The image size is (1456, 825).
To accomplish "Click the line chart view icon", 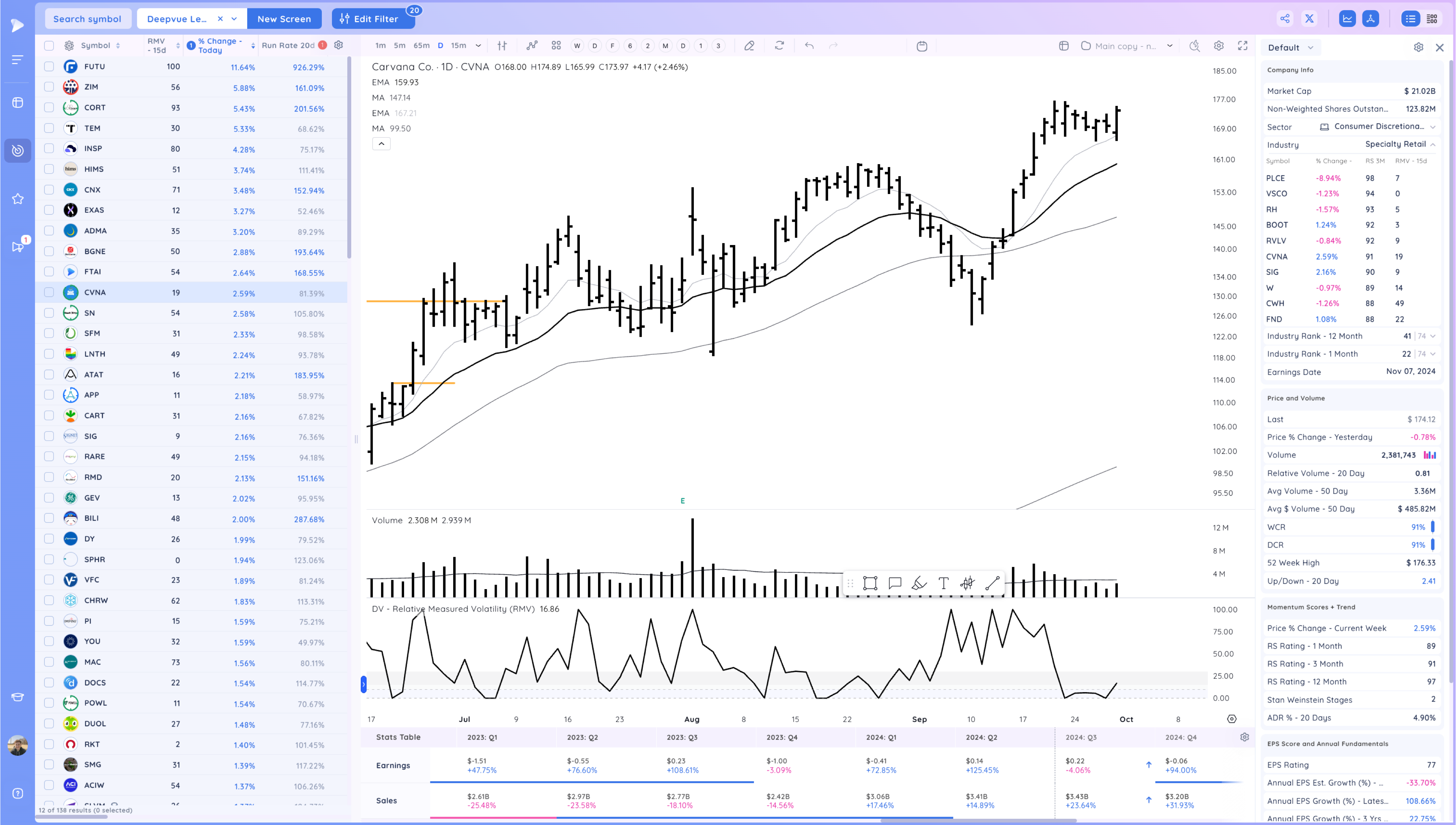I will pos(1347,19).
